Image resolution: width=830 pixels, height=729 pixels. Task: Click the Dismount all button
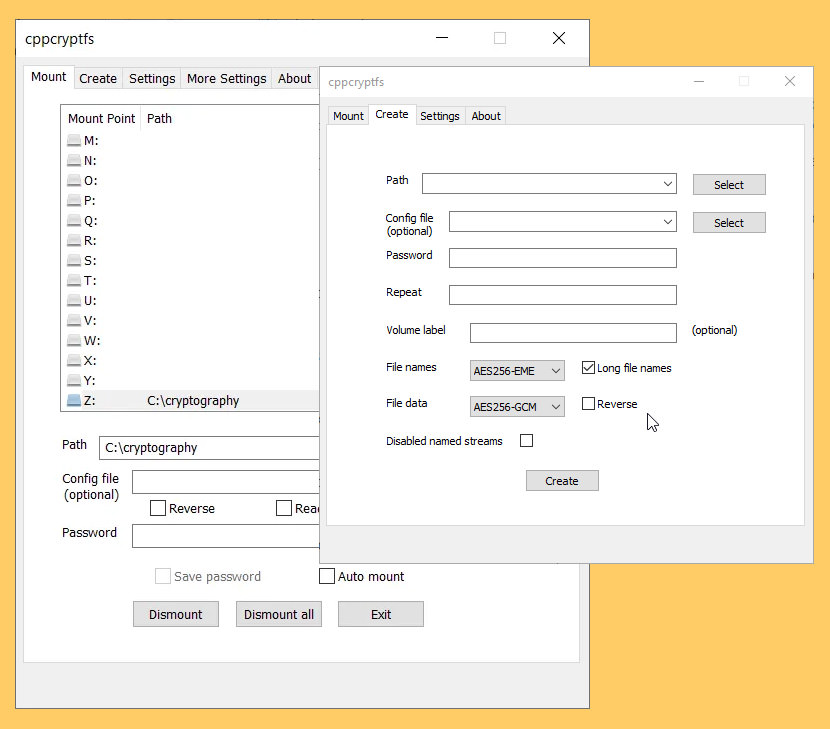279,614
